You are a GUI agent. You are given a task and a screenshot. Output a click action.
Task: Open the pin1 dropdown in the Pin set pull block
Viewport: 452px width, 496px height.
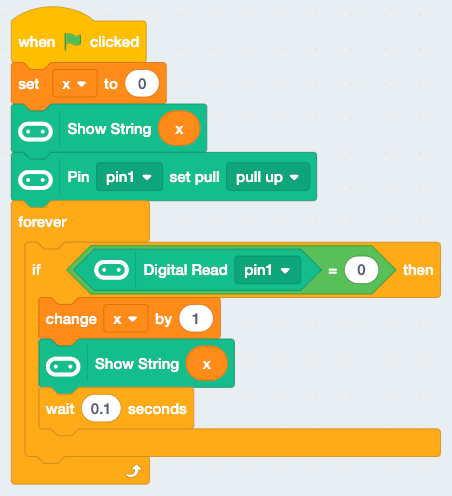click(129, 177)
